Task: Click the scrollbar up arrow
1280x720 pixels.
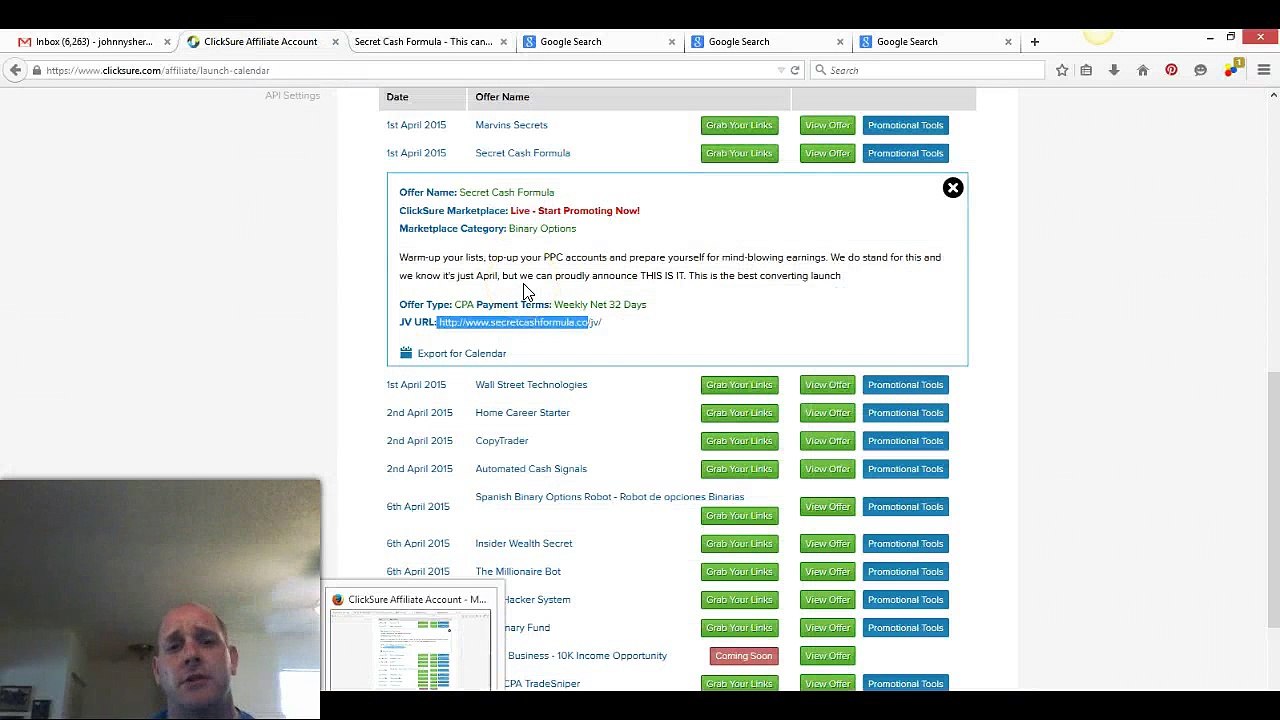Action: (x=1273, y=95)
